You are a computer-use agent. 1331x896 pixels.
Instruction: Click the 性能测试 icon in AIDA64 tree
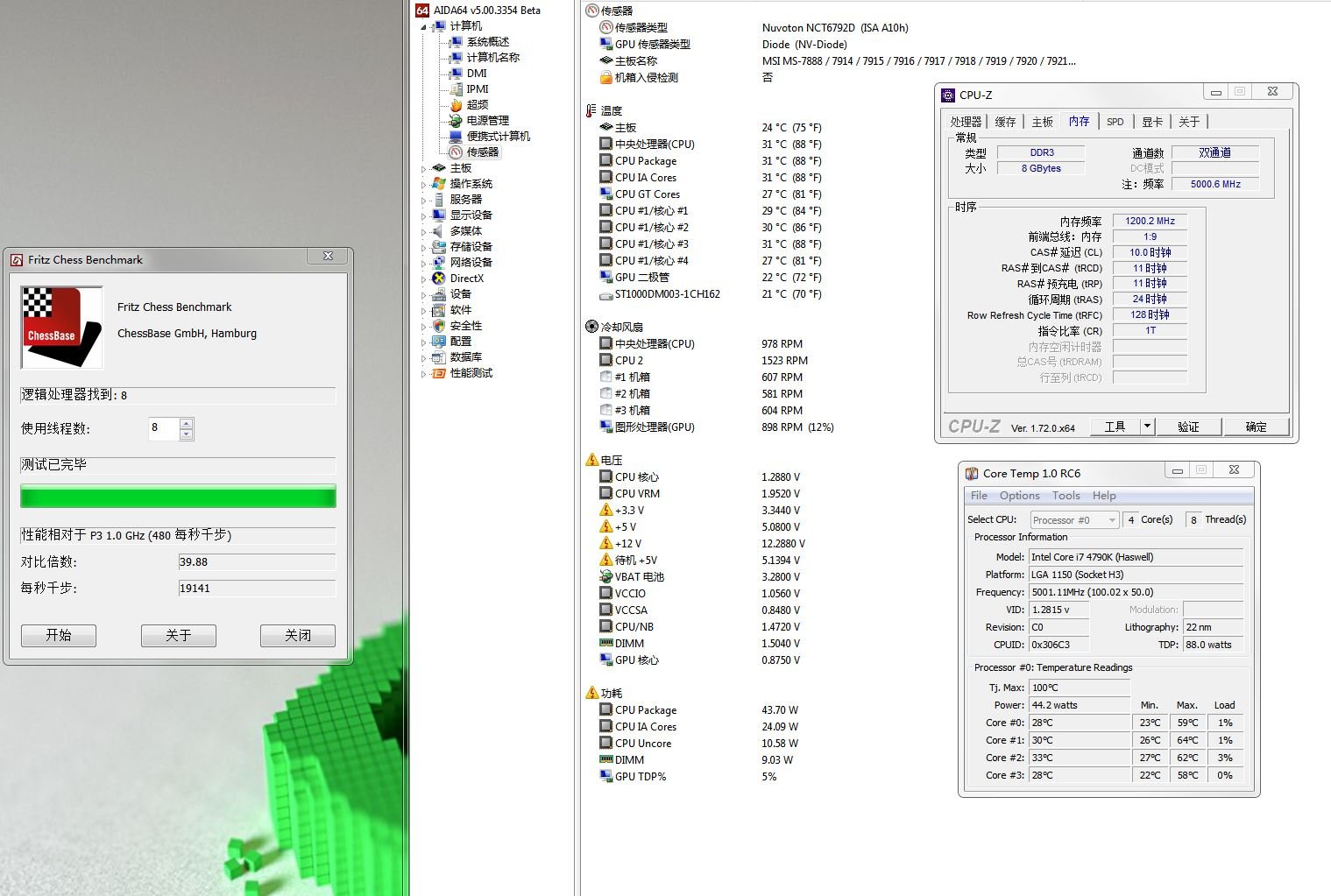click(x=439, y=373)
